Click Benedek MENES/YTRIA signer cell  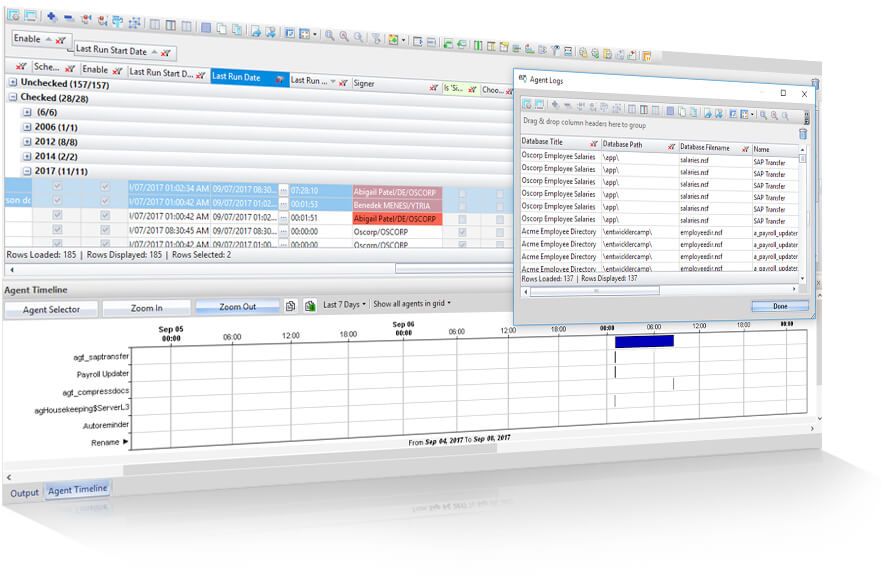(x=398, y=205)
